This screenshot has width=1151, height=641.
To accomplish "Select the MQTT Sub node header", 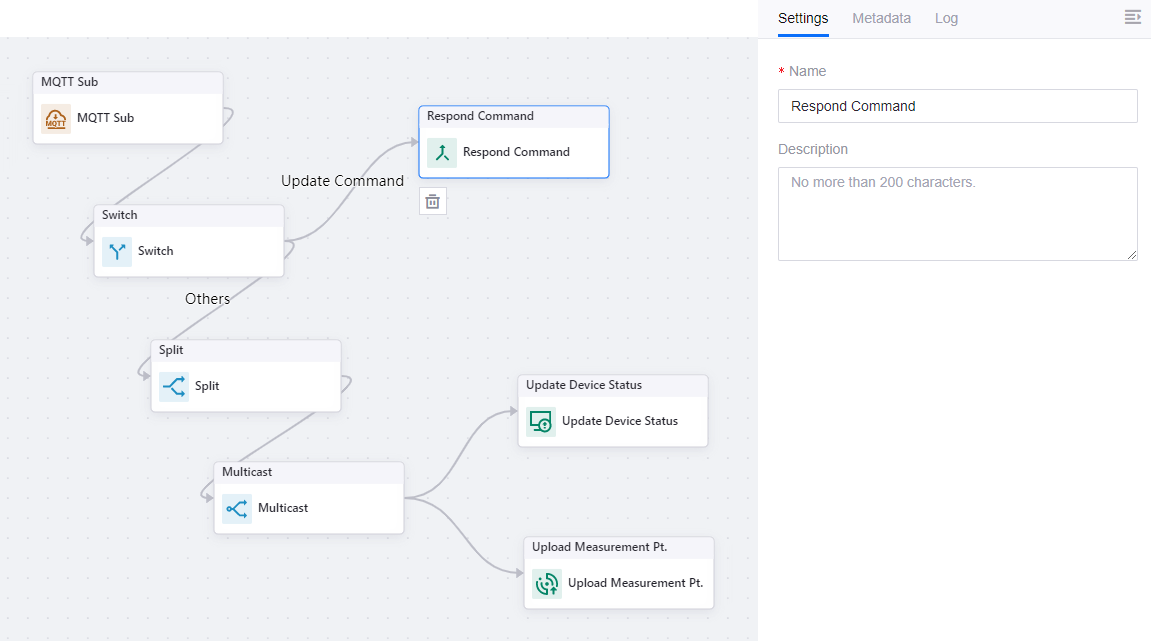I will click(127, 83).
